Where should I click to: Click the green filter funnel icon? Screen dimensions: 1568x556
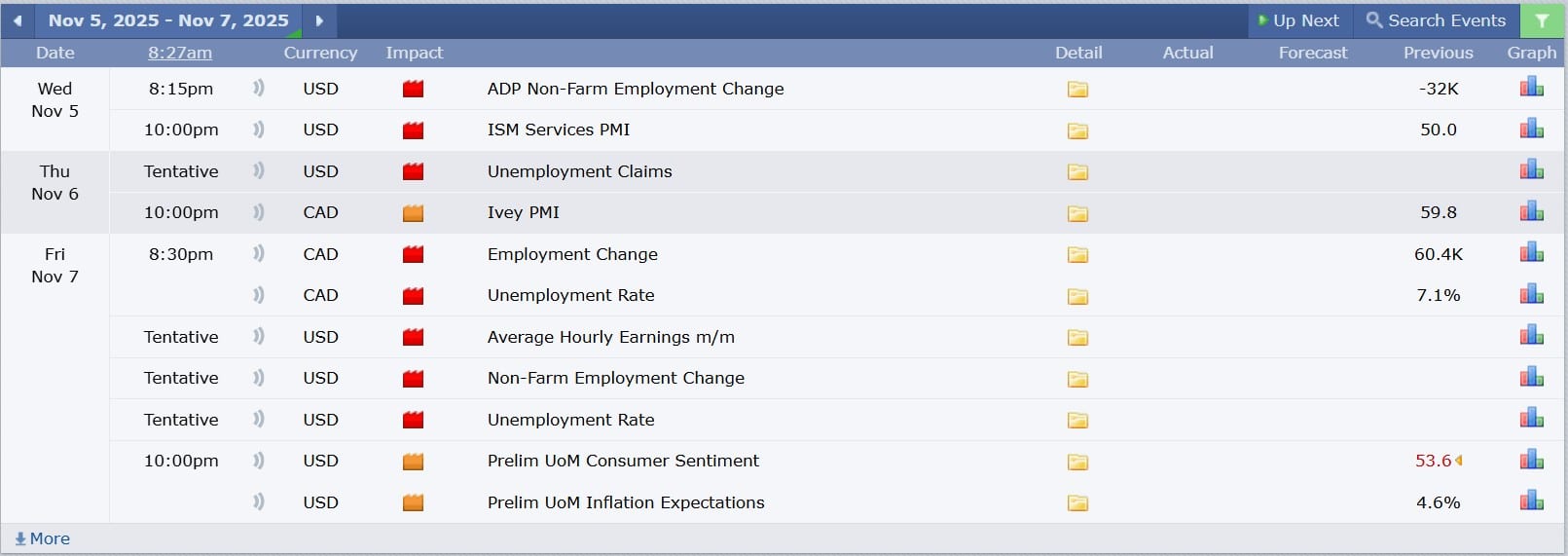(1542, 20)
